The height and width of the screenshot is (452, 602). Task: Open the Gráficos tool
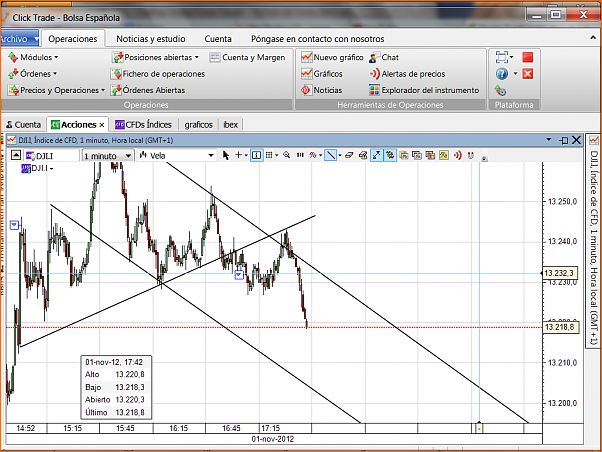pyautogui.click(x=322, y=74)
